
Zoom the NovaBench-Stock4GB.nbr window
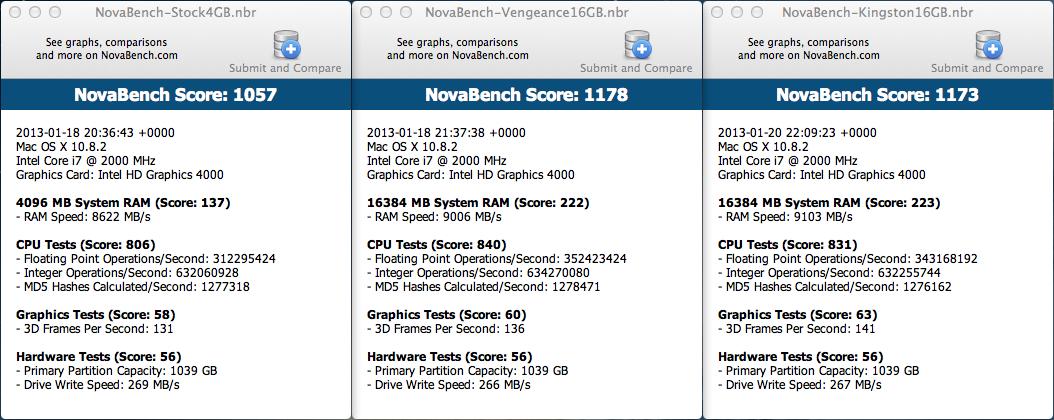(55, 12)
